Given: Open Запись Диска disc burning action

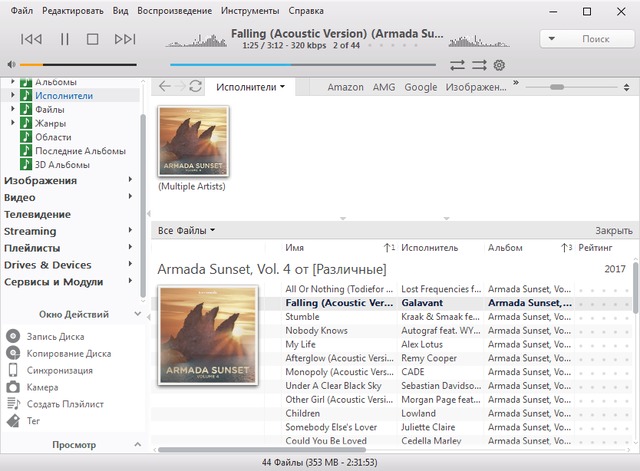Looking at the screenshot, I should [13, 337].
